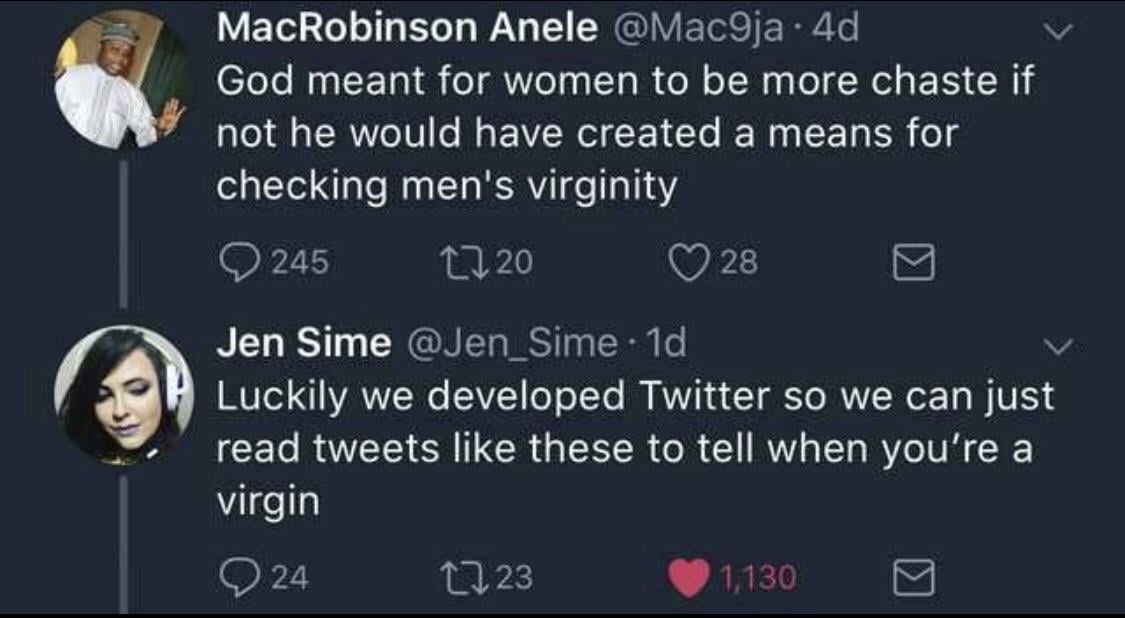Reply to Jen Sime's tweet

(237, 576)
